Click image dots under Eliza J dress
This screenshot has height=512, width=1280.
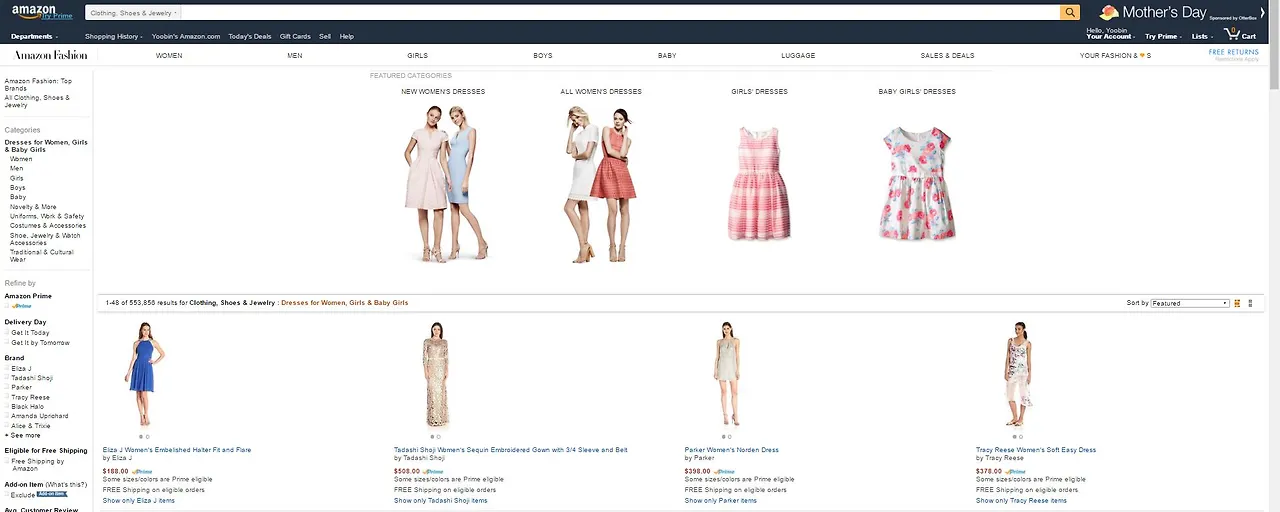(144, 436)
